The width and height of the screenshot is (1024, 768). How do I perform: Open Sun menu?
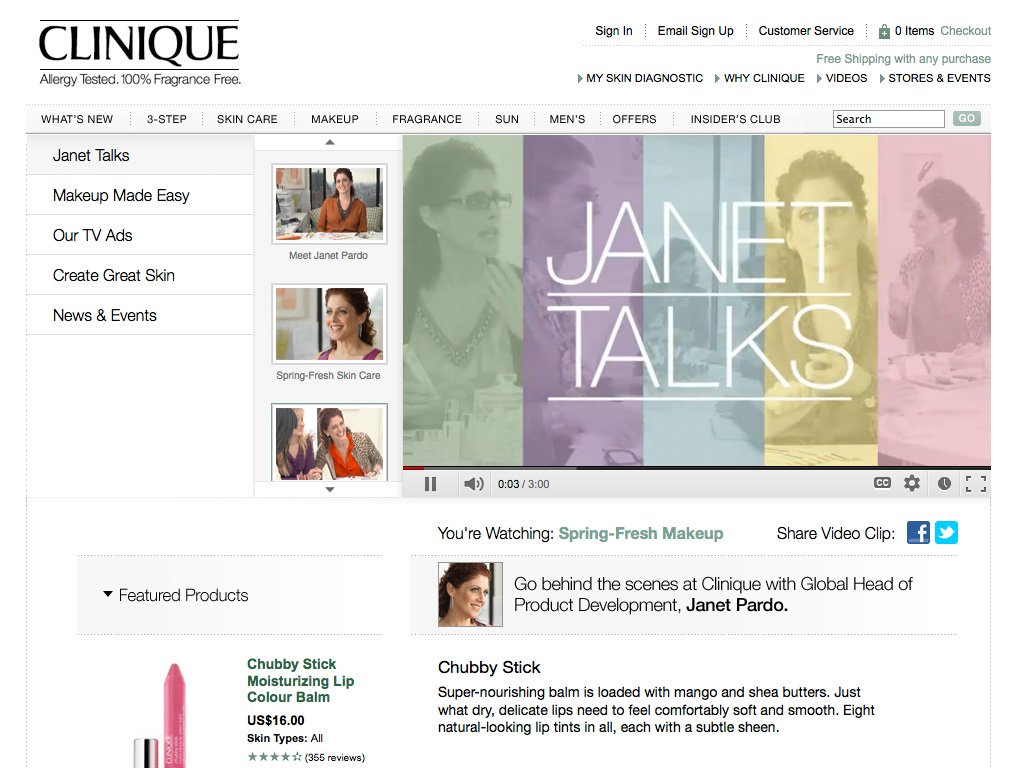(x=507, y=119)
